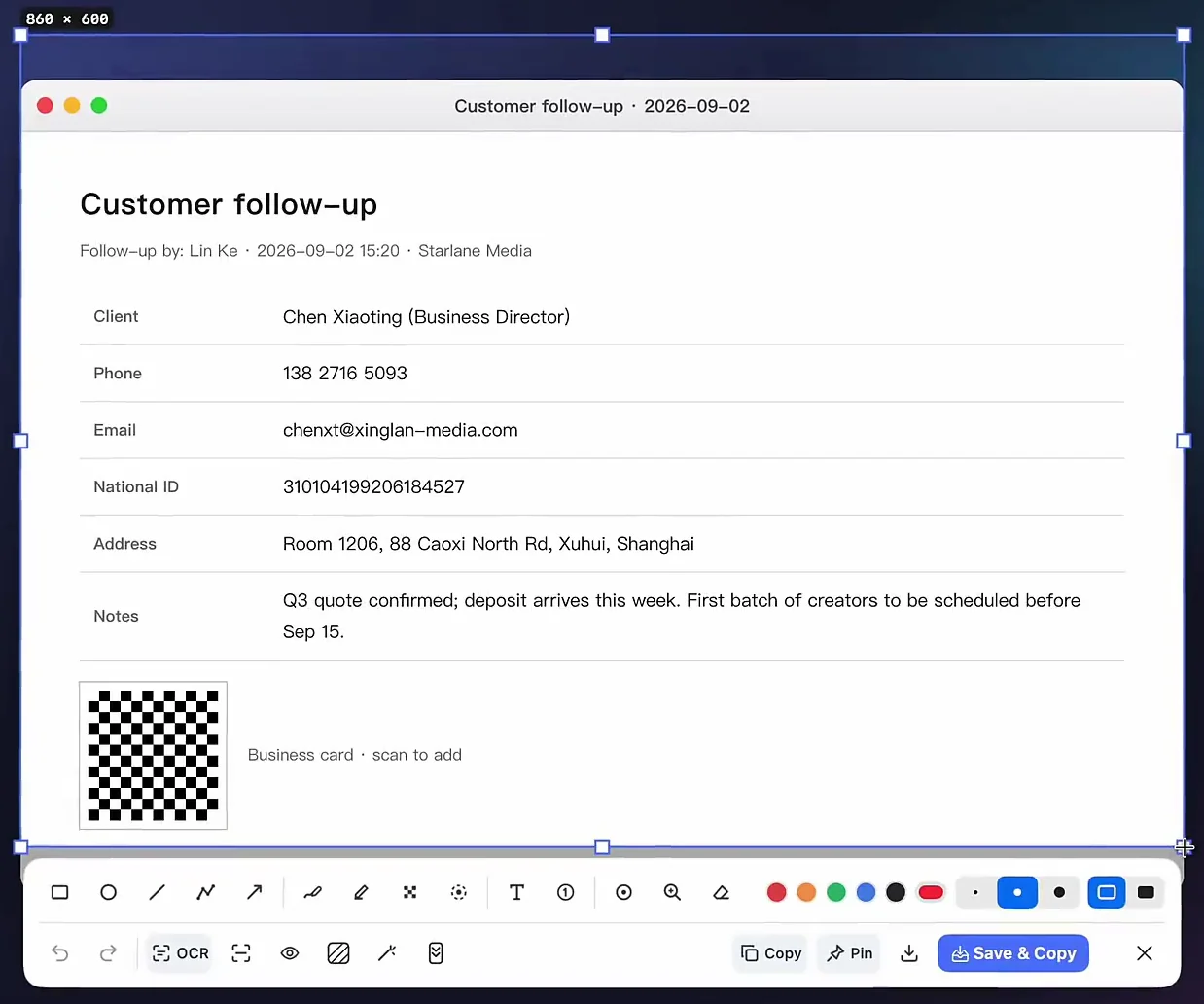Close the screenshot toolbar

tap(1145, 953)
